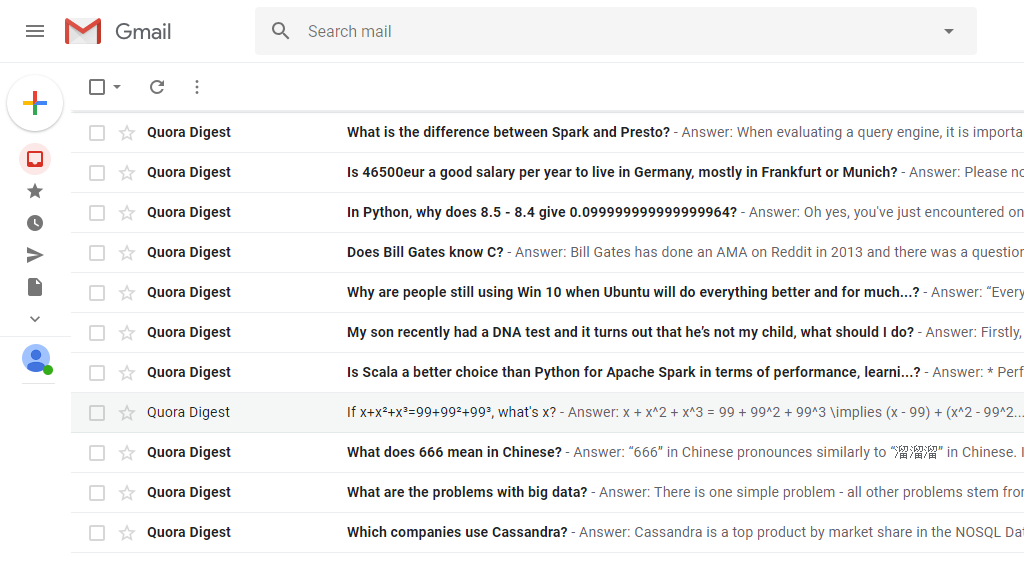Star the Spark and Presto email
Image resolution: width=1024 pixels, height=561 pixels.
click(127, 133)
